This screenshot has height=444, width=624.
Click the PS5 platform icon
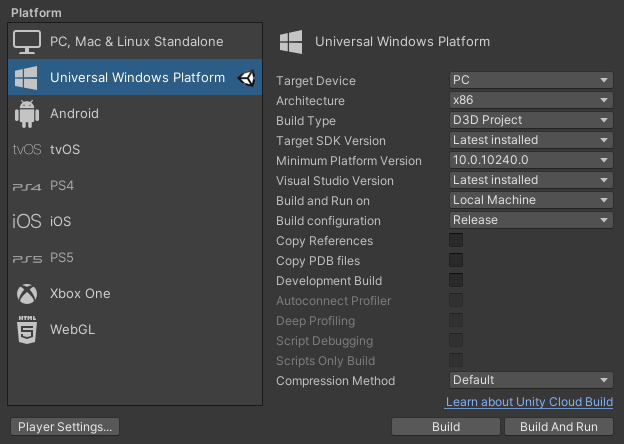27,258
